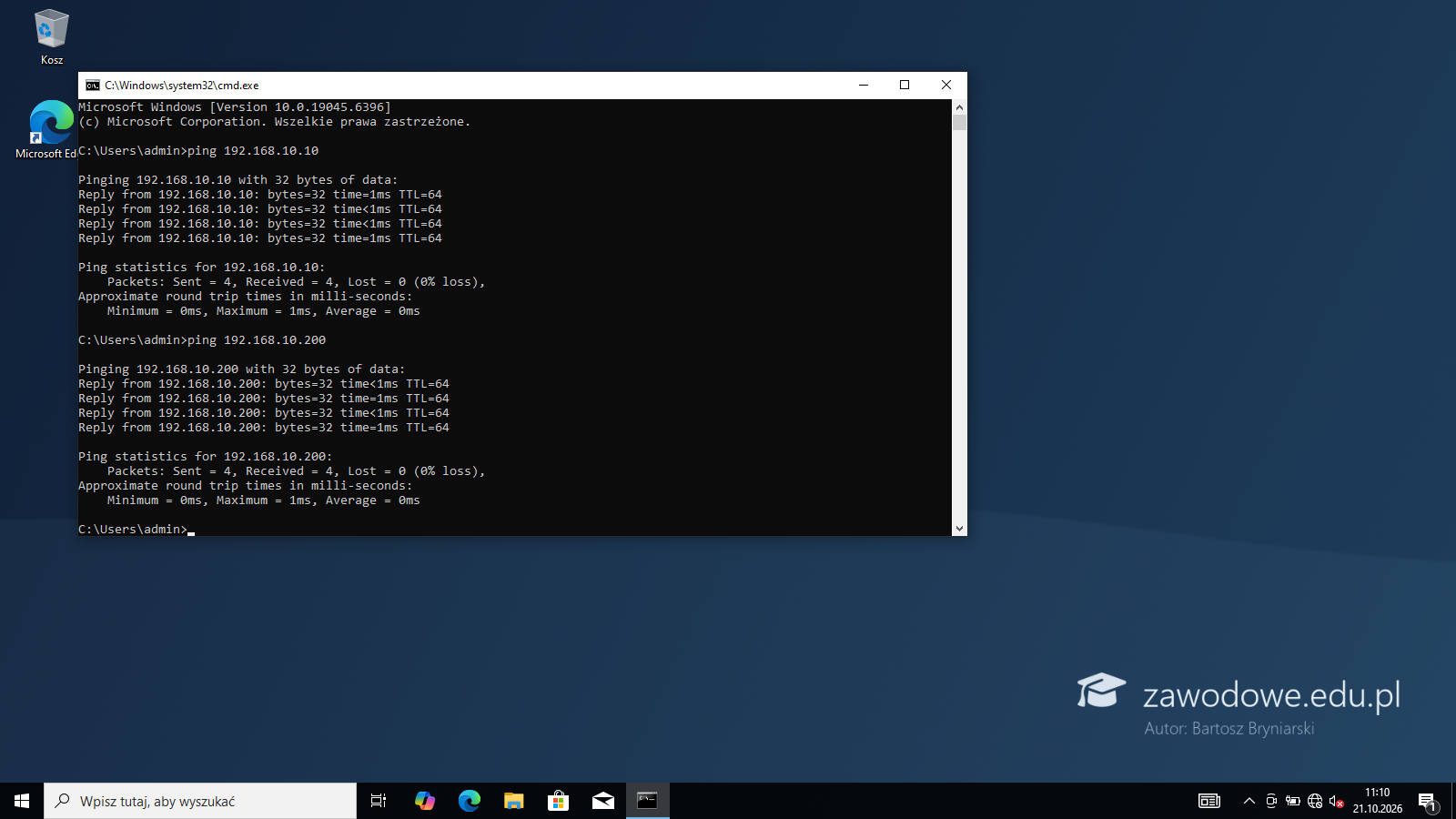Viewport: 1456px width, 819px height.
Task: Click the muted speaker volume tray icon
Action: [1336, 801]
